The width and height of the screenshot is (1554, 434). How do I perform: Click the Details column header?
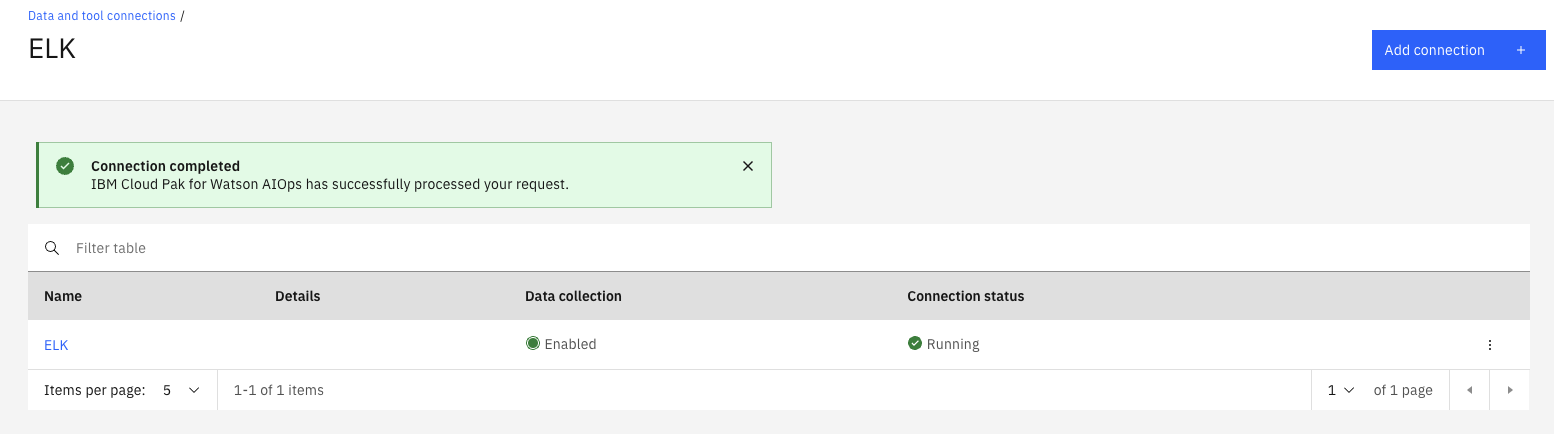[298, 296]
